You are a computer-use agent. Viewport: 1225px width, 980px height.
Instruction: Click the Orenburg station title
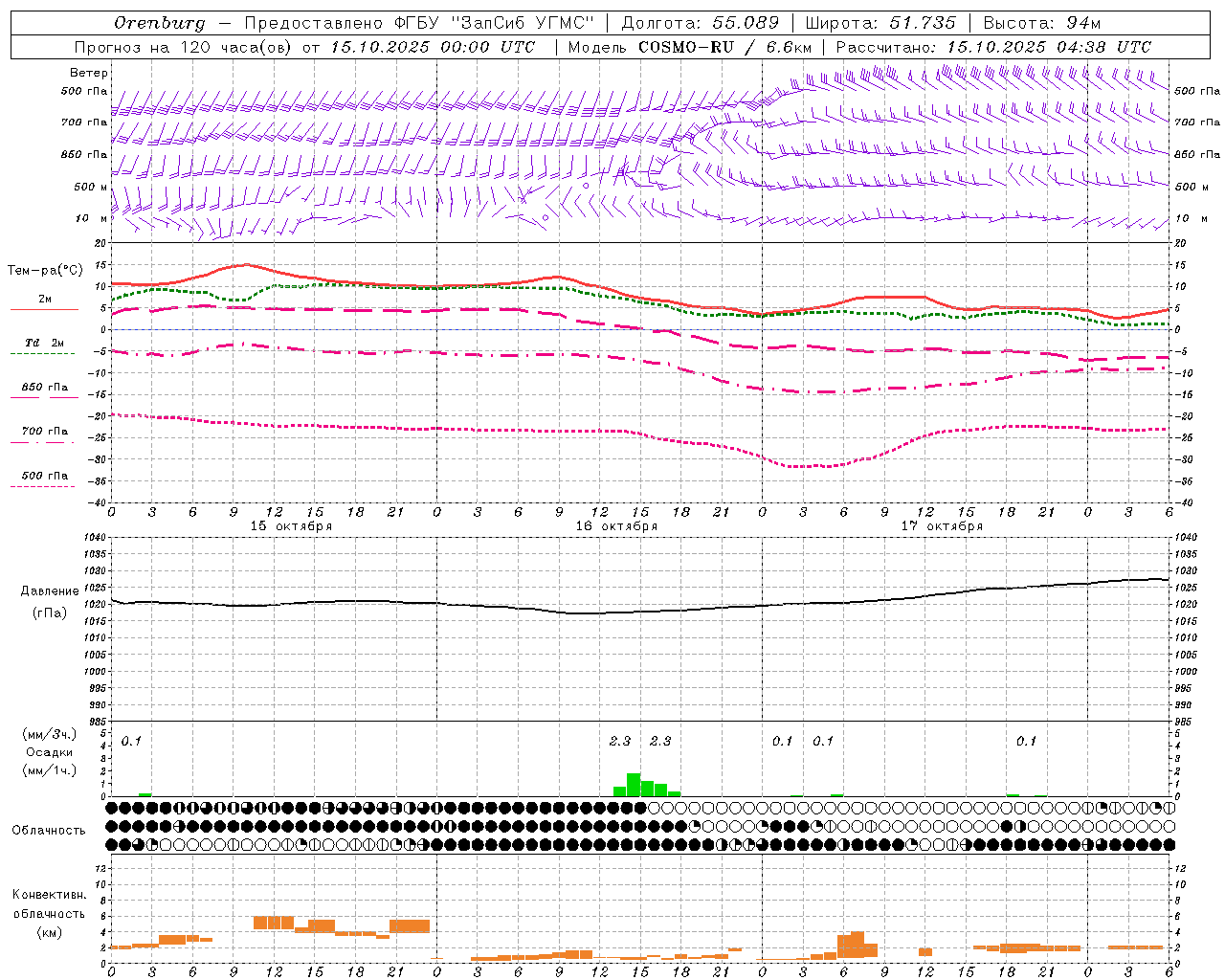click(x=160, y=23)
